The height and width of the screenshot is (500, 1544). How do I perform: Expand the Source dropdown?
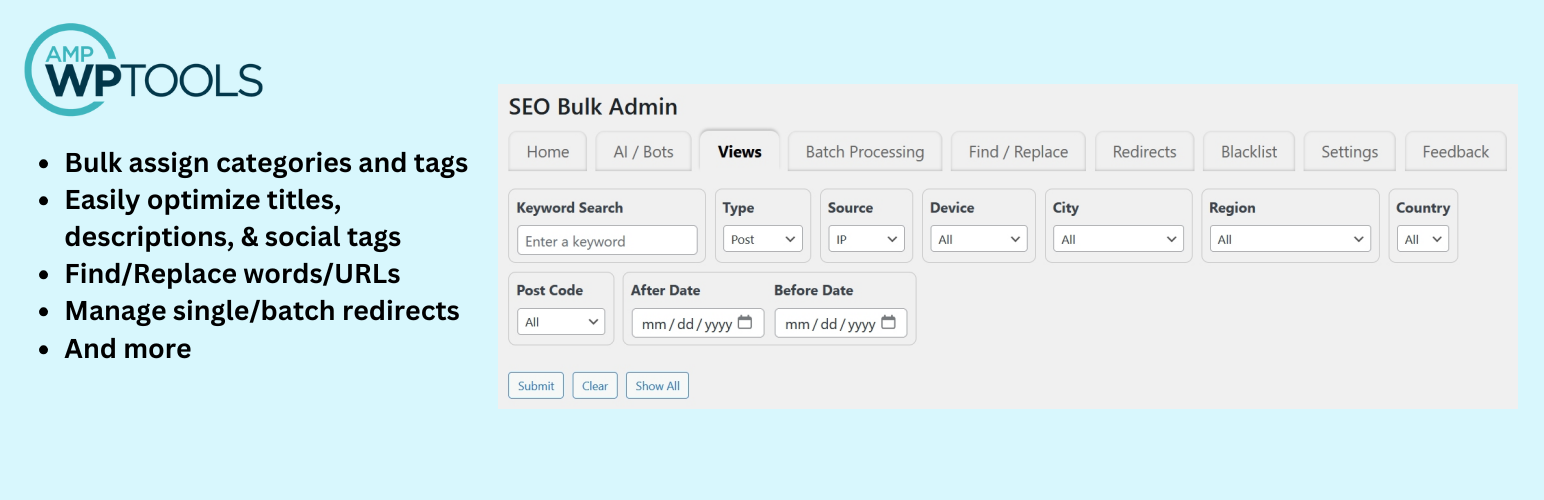(866, 240)
